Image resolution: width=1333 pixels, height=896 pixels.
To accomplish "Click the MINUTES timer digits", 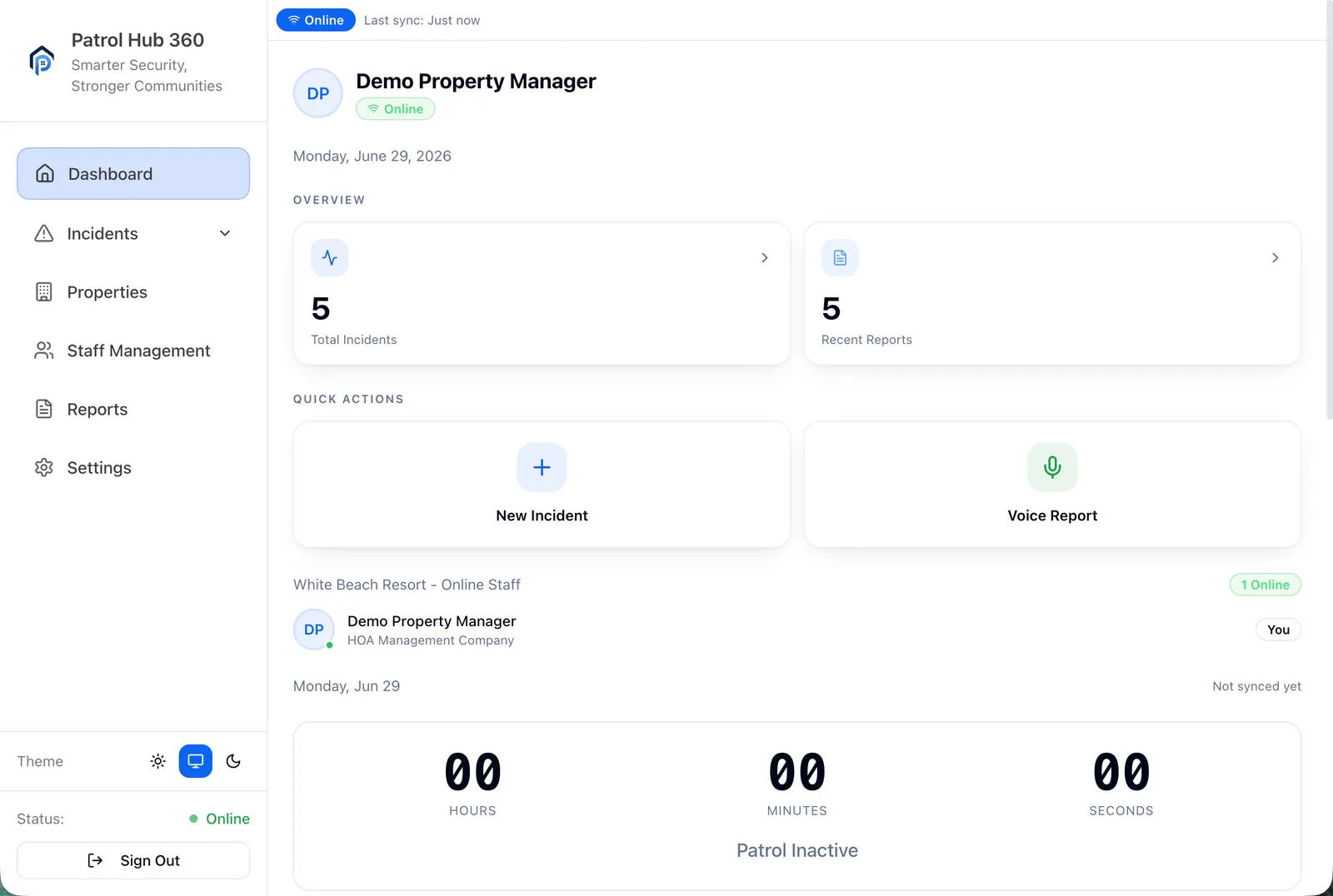I will (797, 772).
